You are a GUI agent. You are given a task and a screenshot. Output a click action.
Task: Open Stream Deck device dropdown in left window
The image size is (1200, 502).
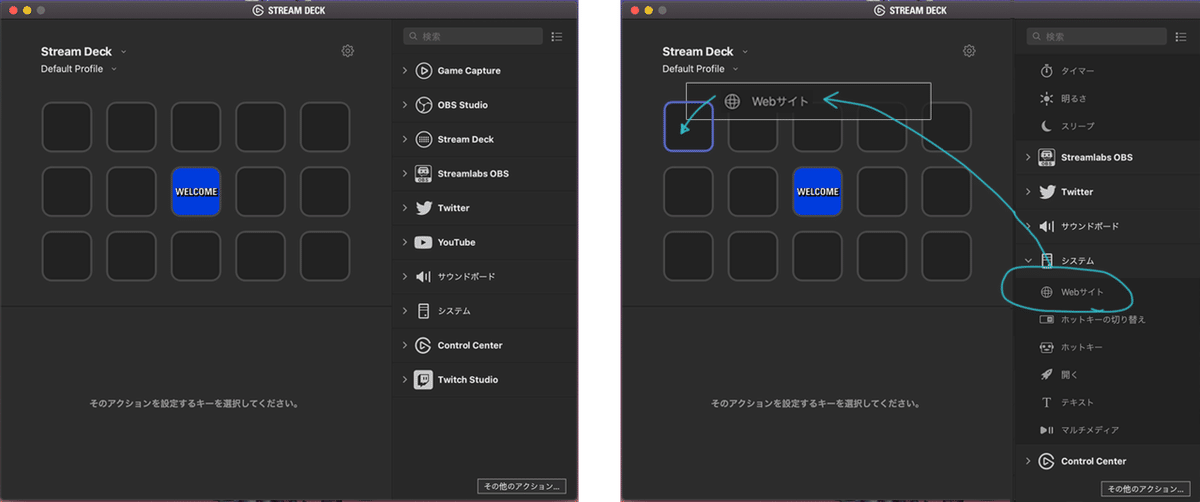coord(123,51)
